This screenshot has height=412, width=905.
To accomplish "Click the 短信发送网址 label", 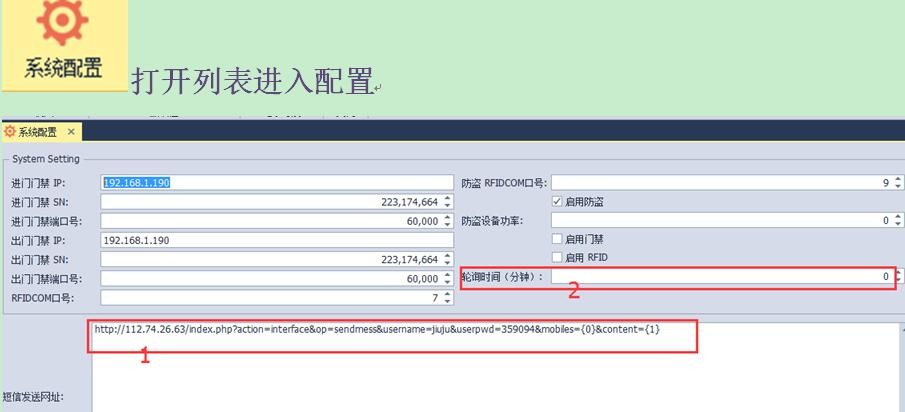I will point(32,397).
